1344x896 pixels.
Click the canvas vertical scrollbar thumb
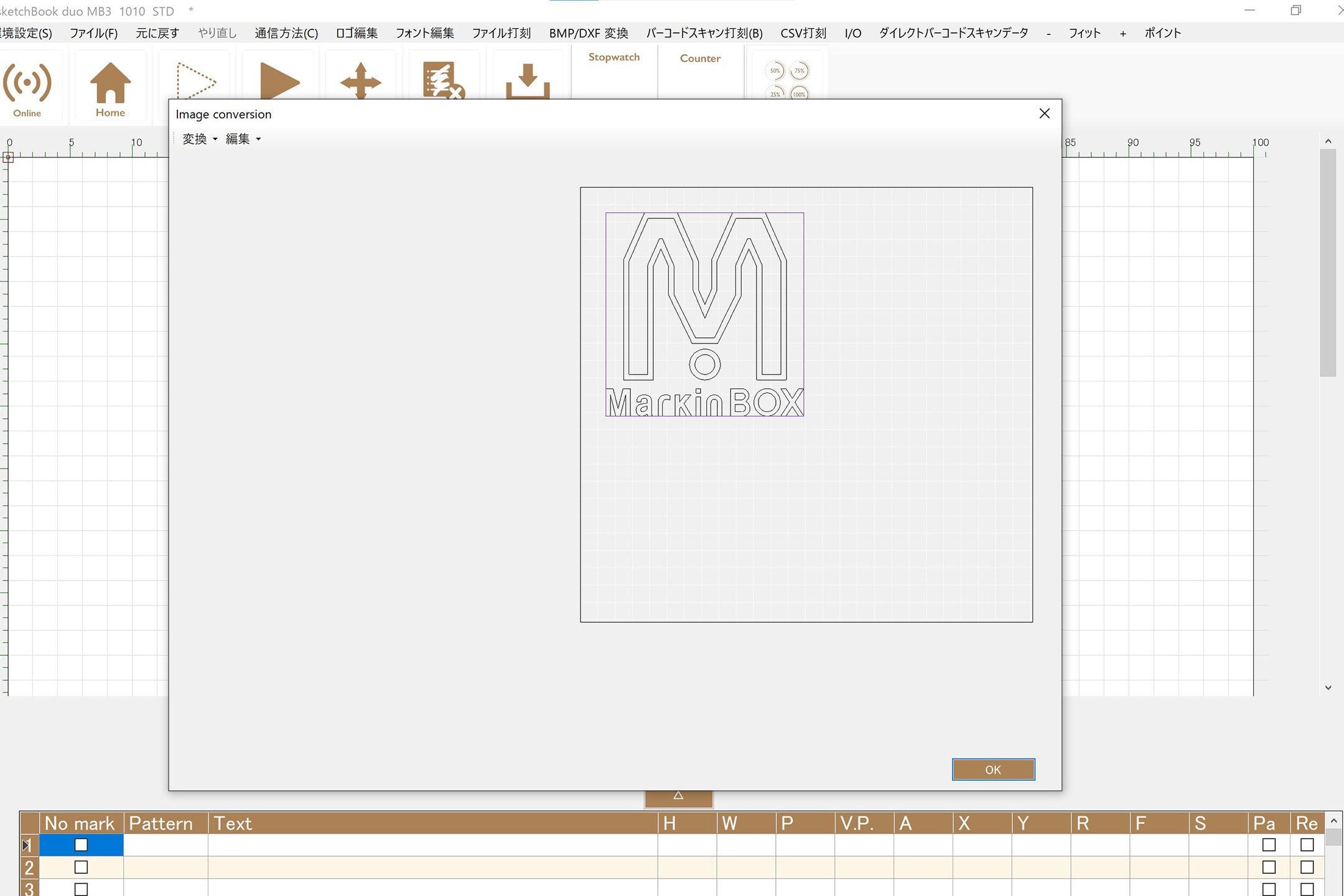pos(1328,263)
